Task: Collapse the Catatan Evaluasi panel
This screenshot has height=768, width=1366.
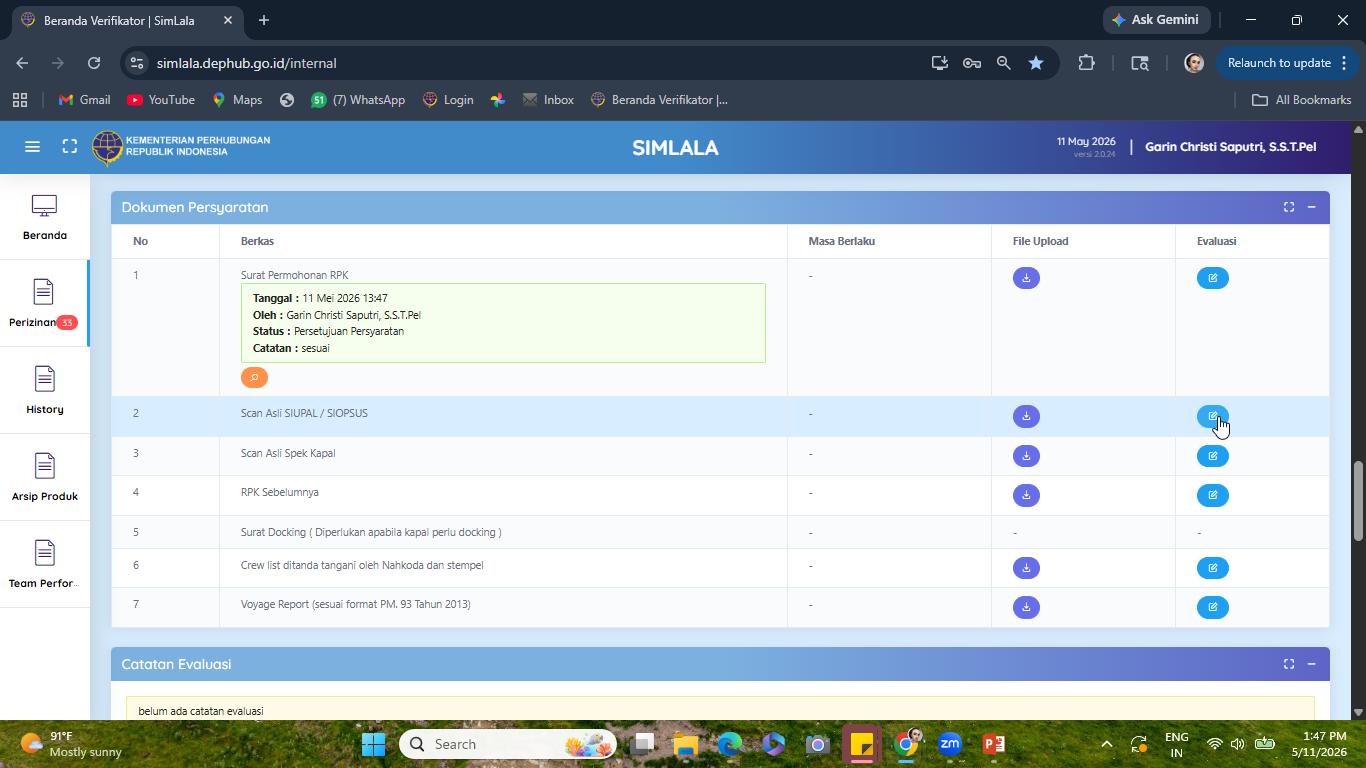Action: pos(1311,664)
